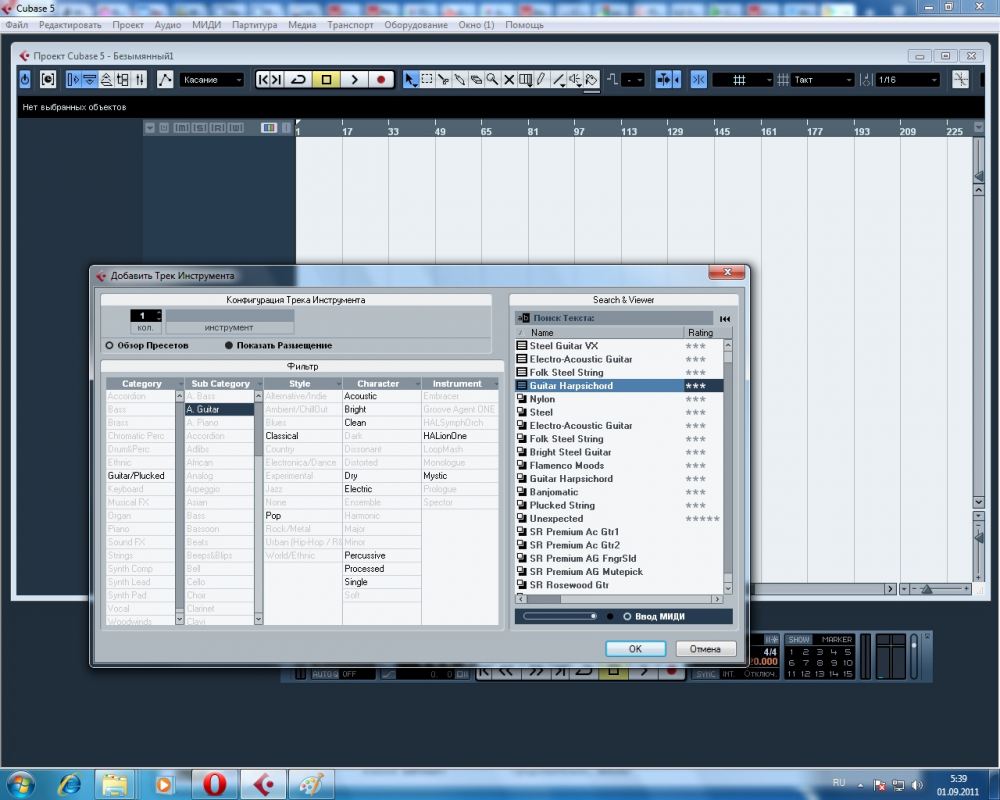
Task: Select the Draw pencil tool
Action: click(x=541, y=80)
